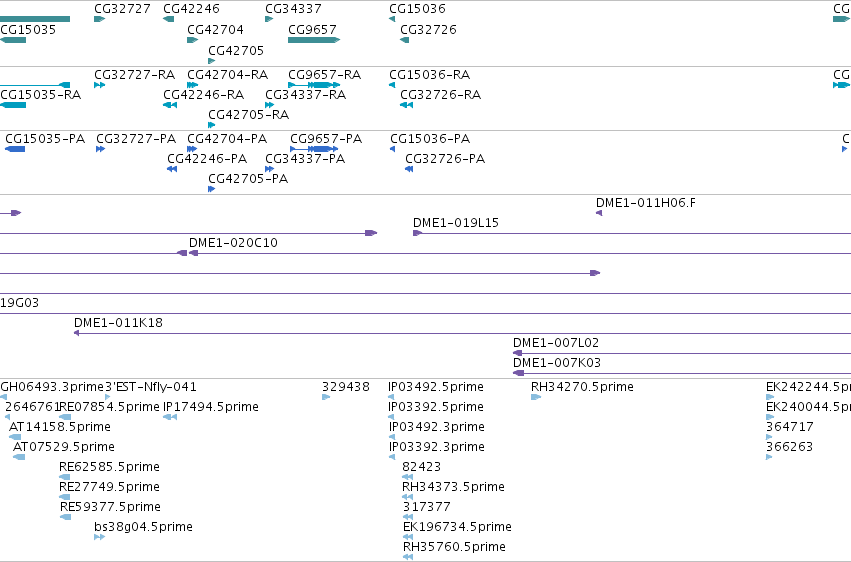Select the CG32726-RA transcript label
The height and width of the screenshot is (562, 851).
coord(441,94)
